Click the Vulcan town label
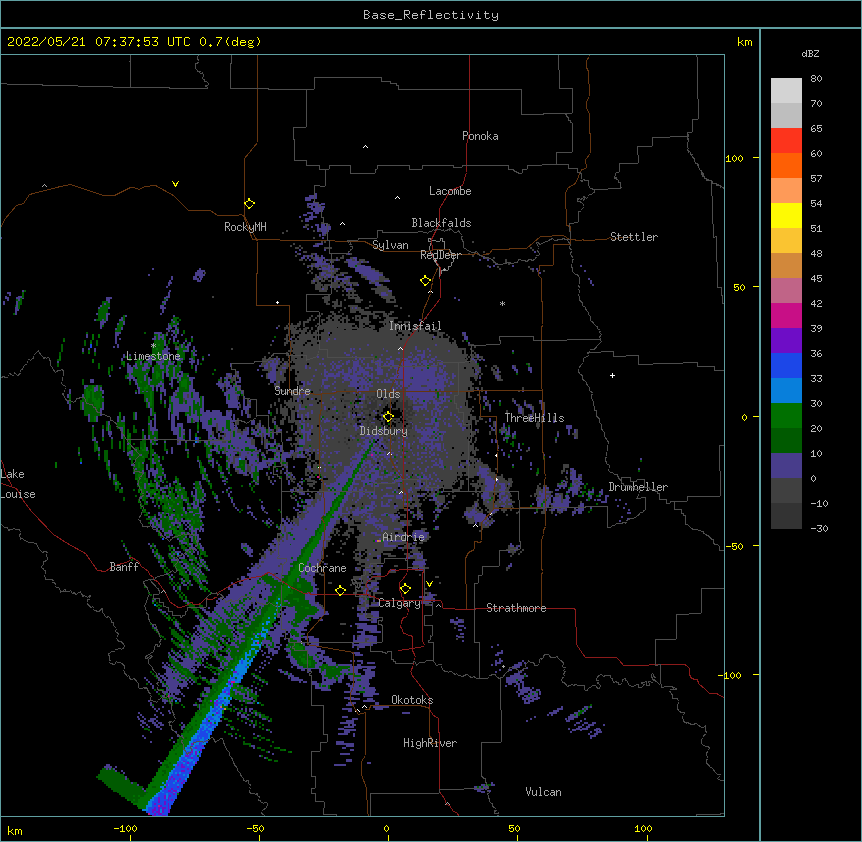Image resolution: width=862 pixels, height=842 pixels. point(543,792)
